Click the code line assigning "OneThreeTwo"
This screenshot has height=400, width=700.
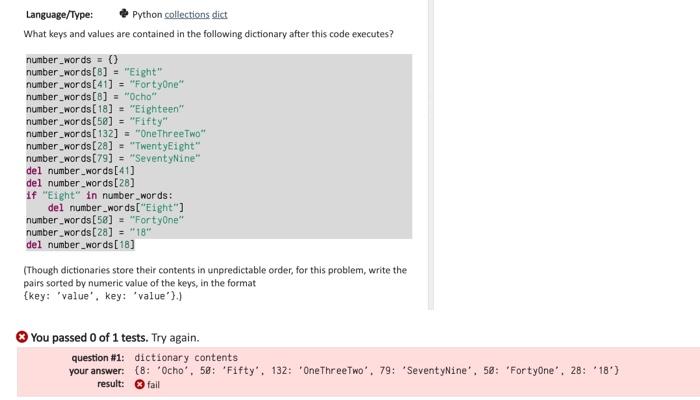(x=116, y=134)
